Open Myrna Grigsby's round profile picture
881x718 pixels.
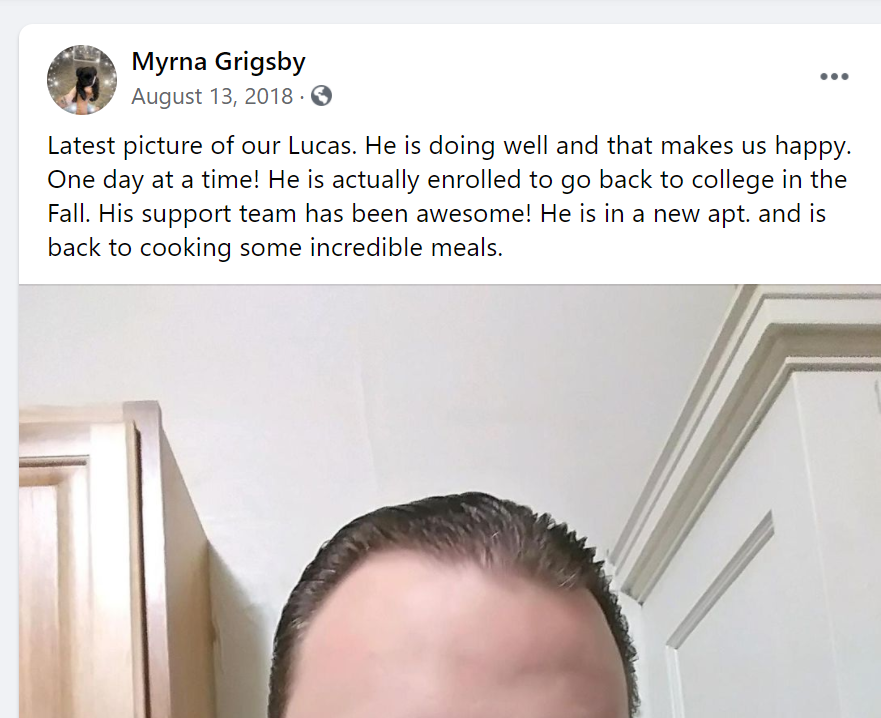click(82, 80)
